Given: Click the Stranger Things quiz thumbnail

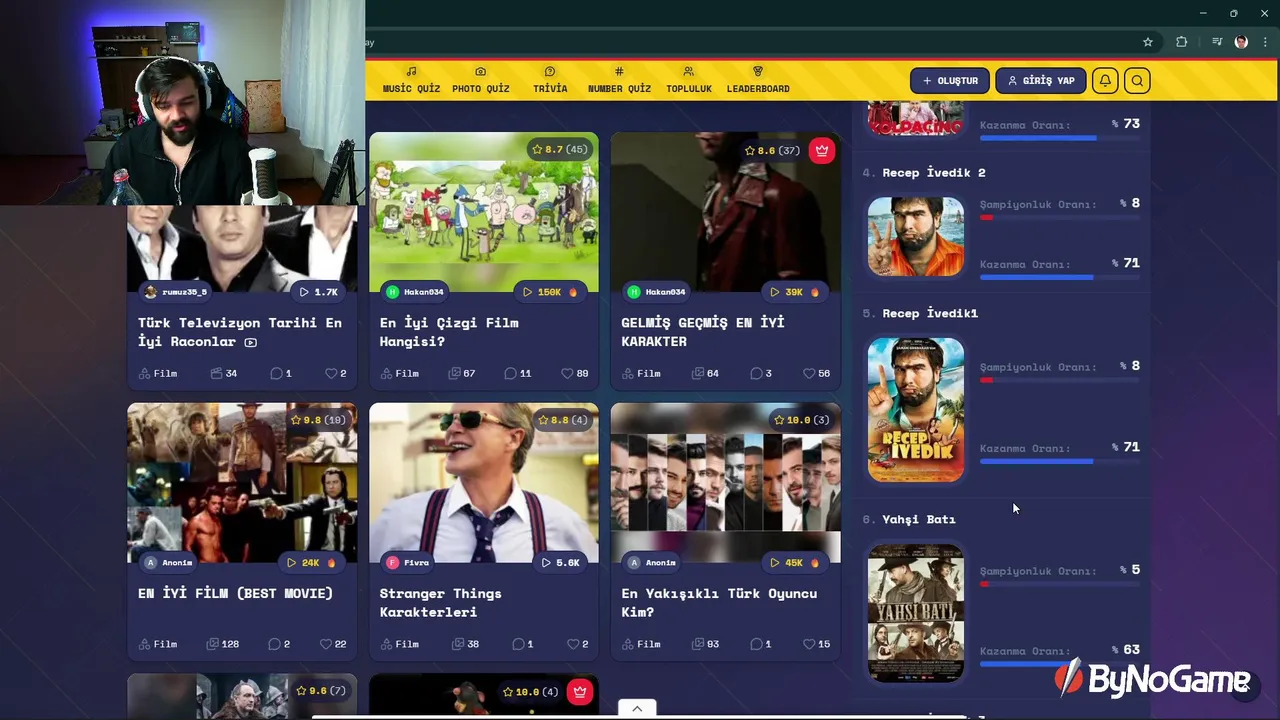Looking at the screenshot, I should (x=484, y=483).
